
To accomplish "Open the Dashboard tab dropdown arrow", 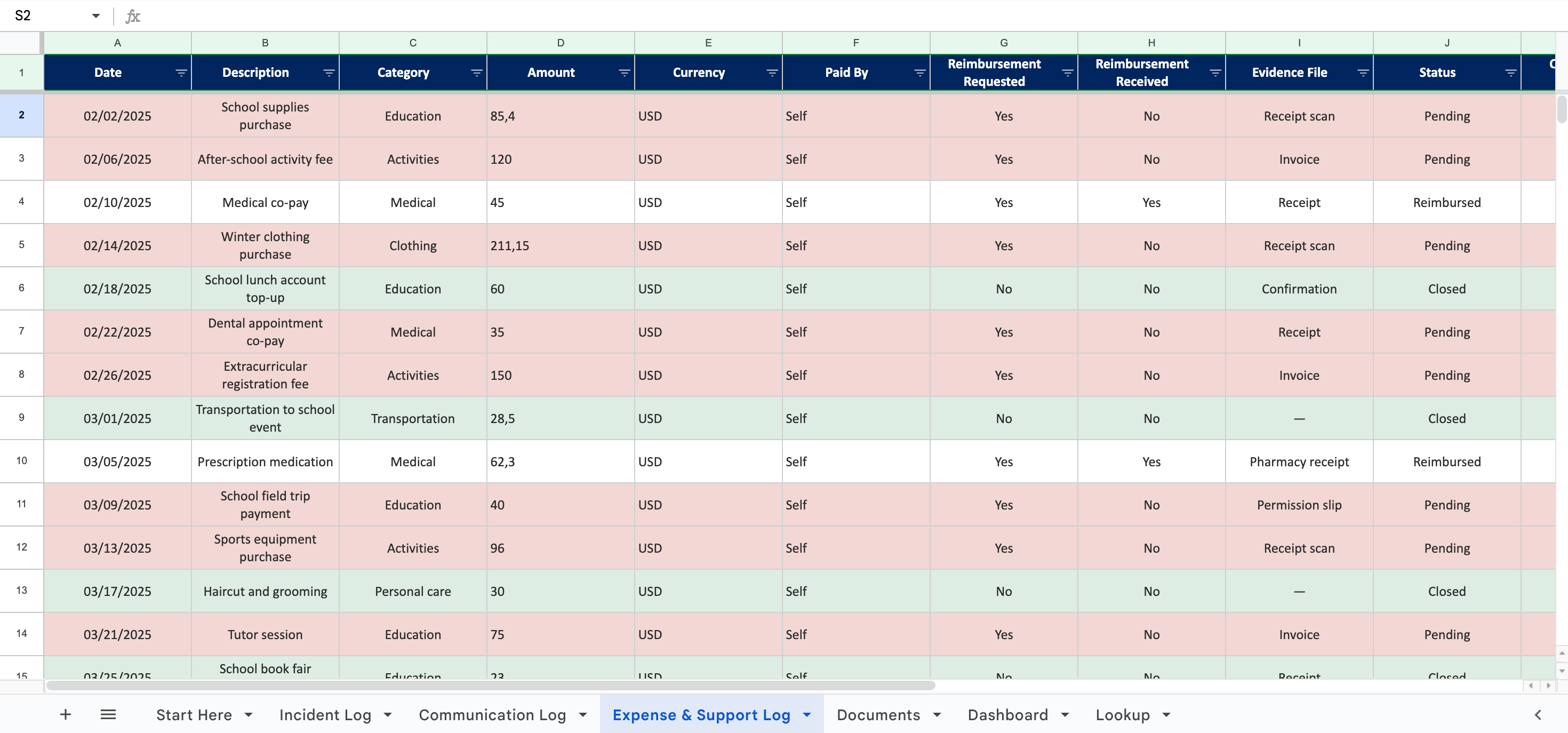I will [1065, 715].
